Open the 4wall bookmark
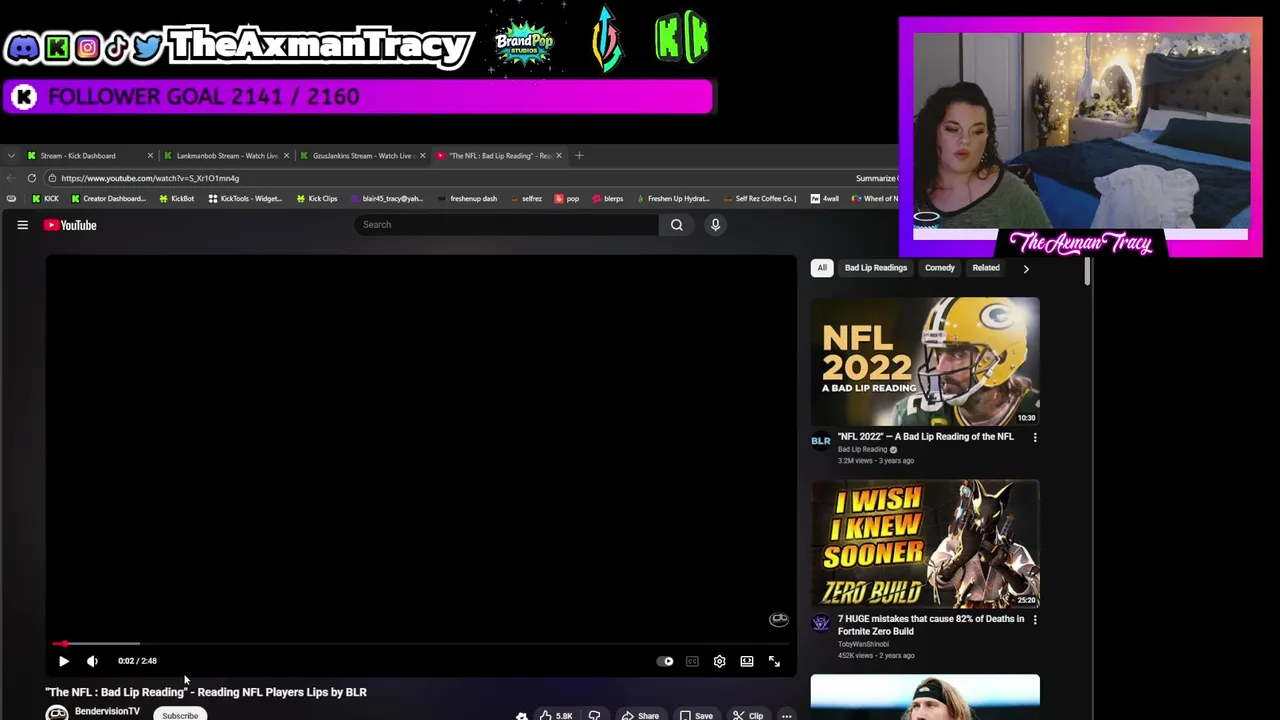1280x720 pixels. [825, 199]
